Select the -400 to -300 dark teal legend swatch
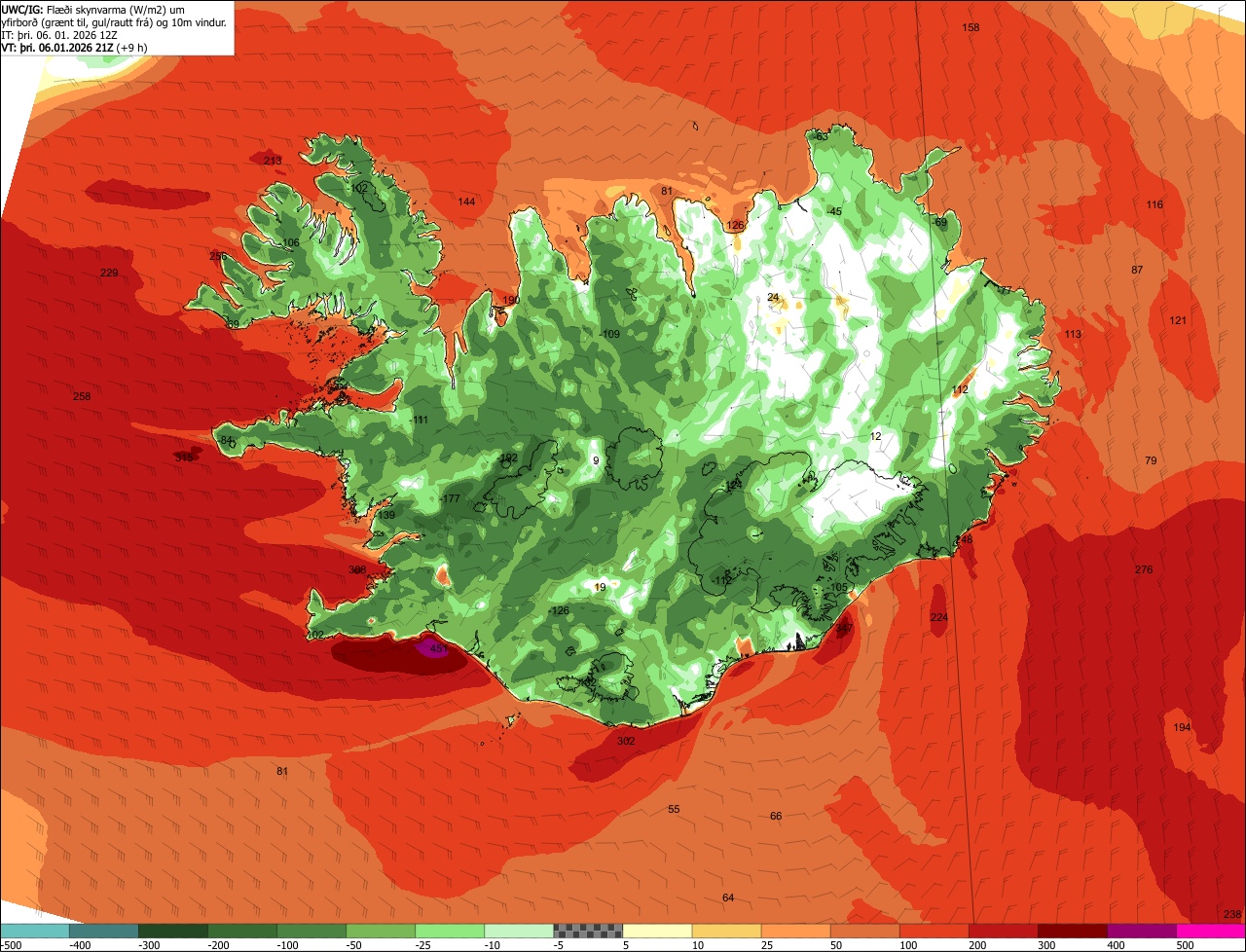Viewport: 1246px width, 952px height. click(104, 931)
